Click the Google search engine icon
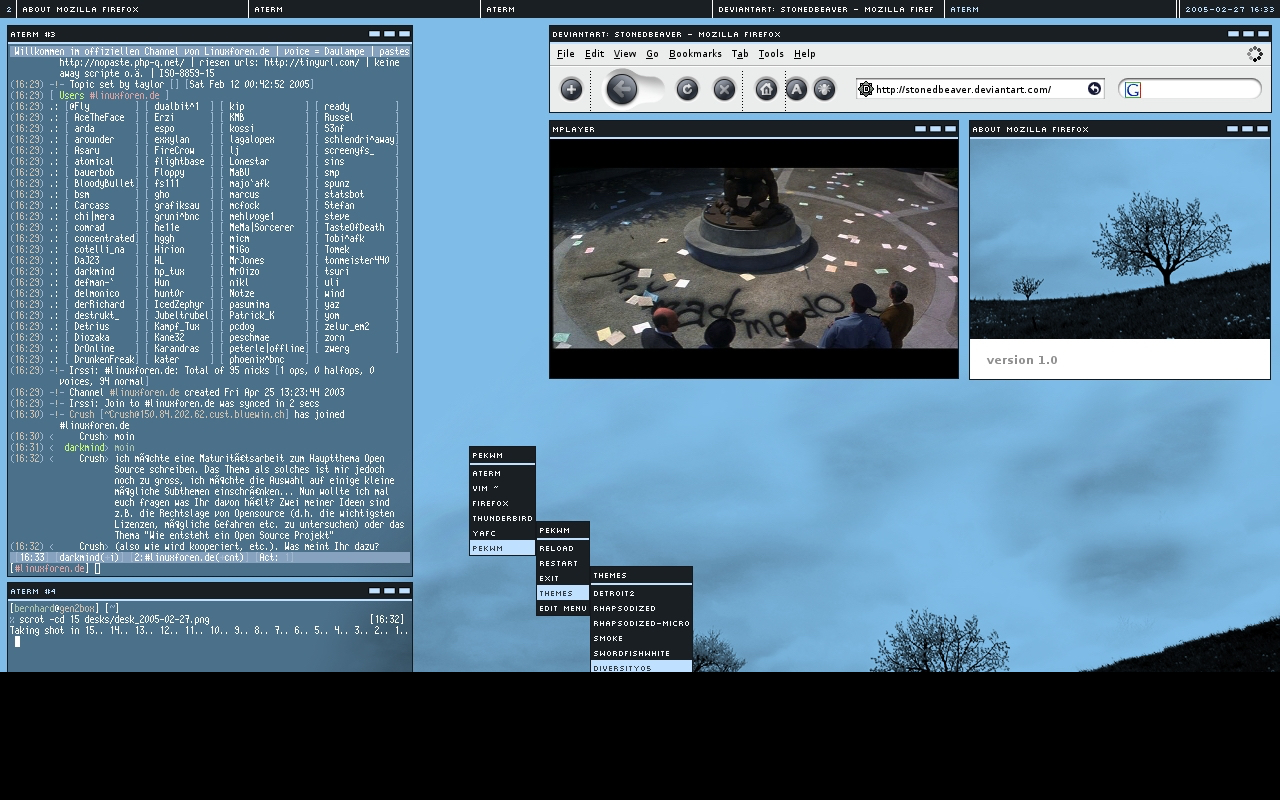This screenshot has height=800, width=1280. (x=1133, y=90)
